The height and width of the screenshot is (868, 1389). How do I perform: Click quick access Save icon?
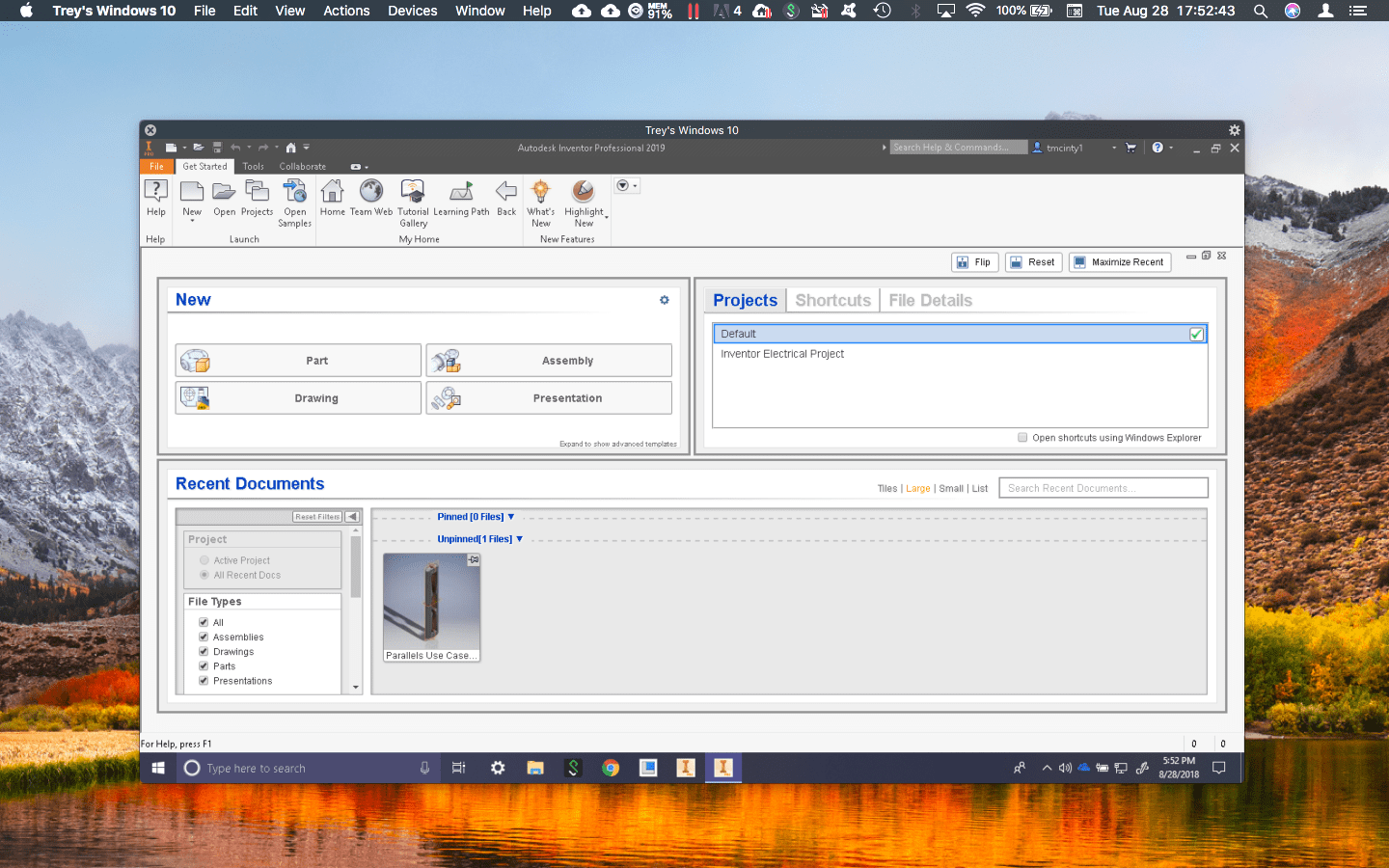(x=217, y=148)
